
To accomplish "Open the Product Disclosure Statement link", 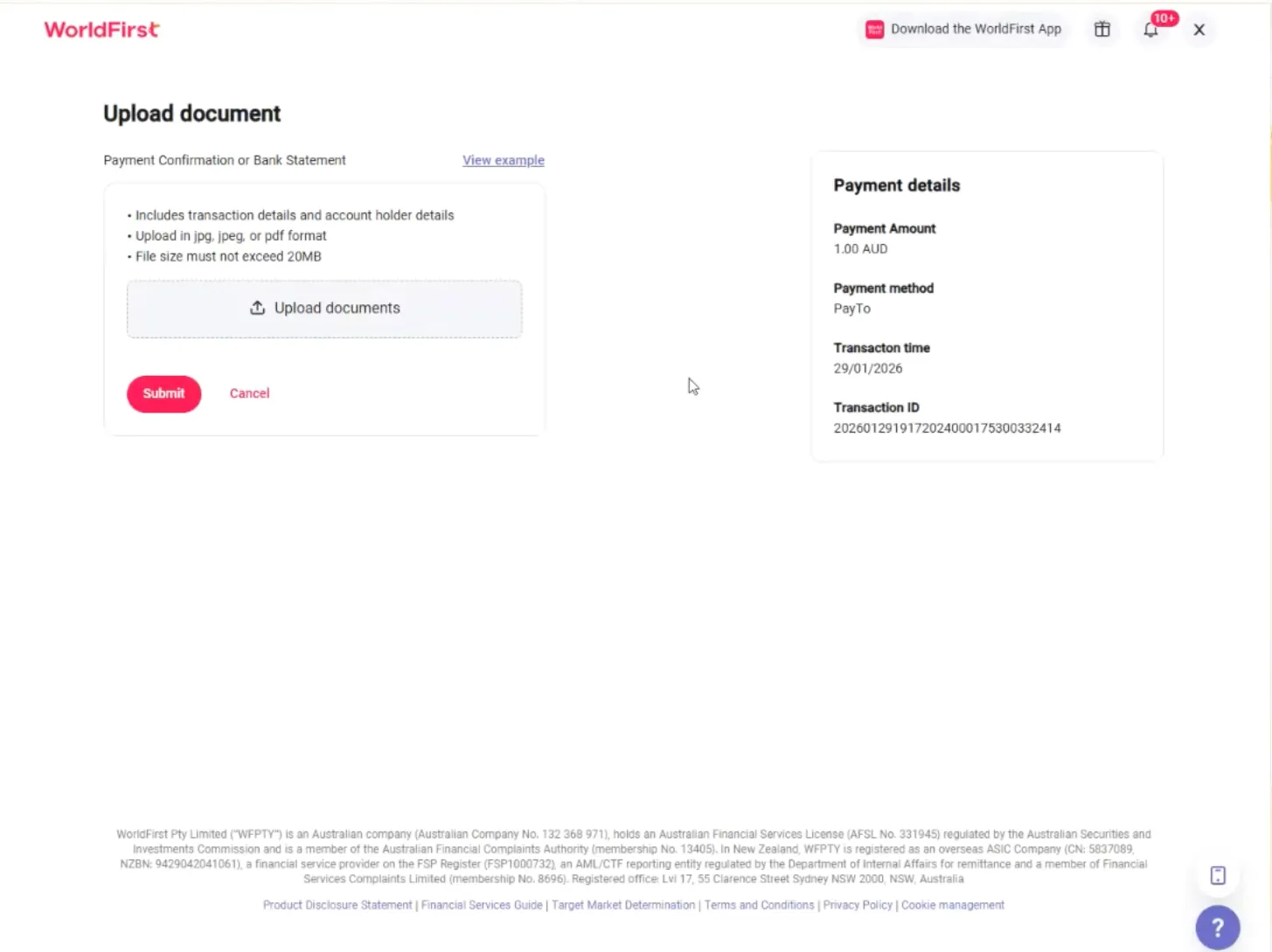I will click(337, 905).
